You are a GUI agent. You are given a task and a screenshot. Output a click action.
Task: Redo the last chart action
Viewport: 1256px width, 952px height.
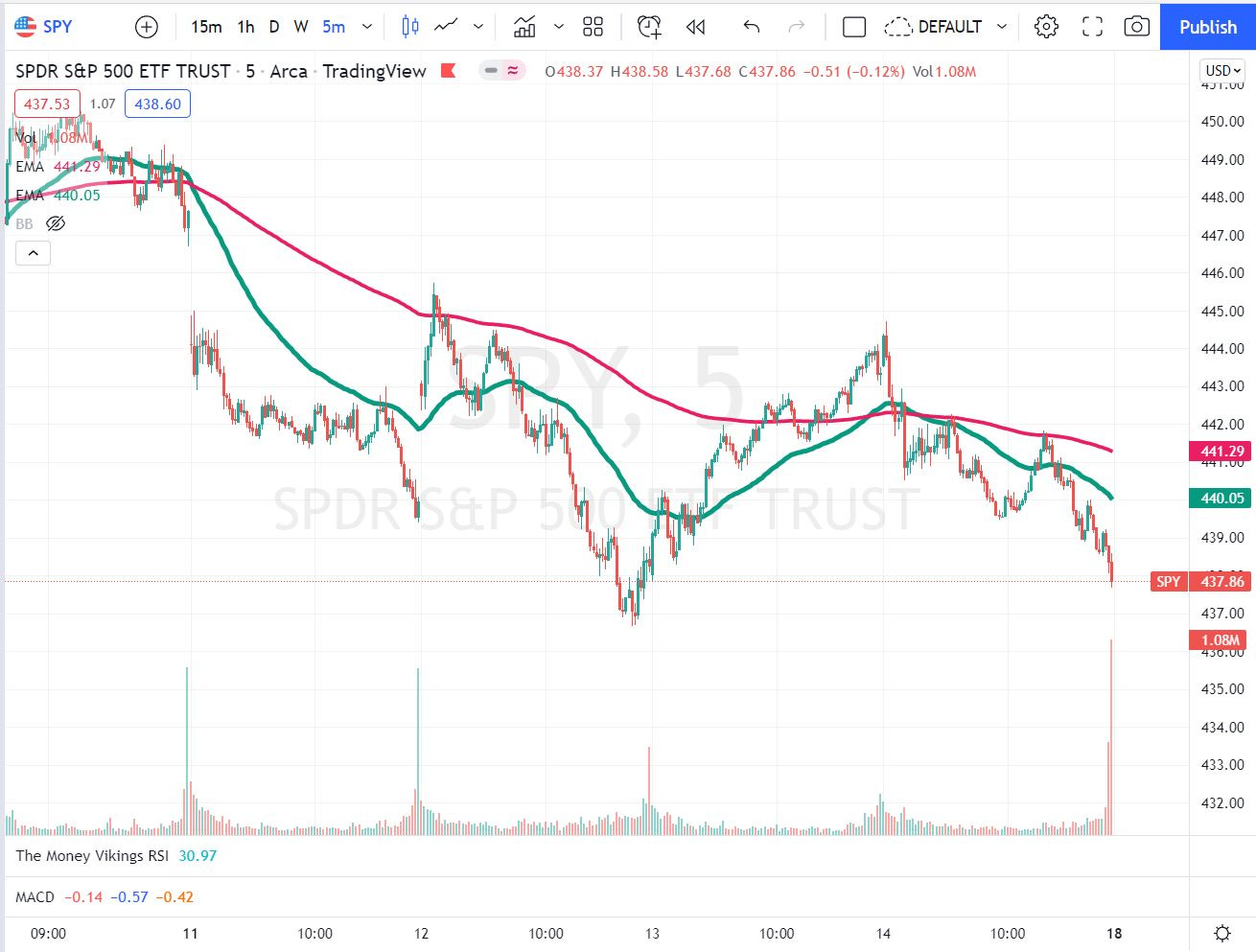(796, 27)
